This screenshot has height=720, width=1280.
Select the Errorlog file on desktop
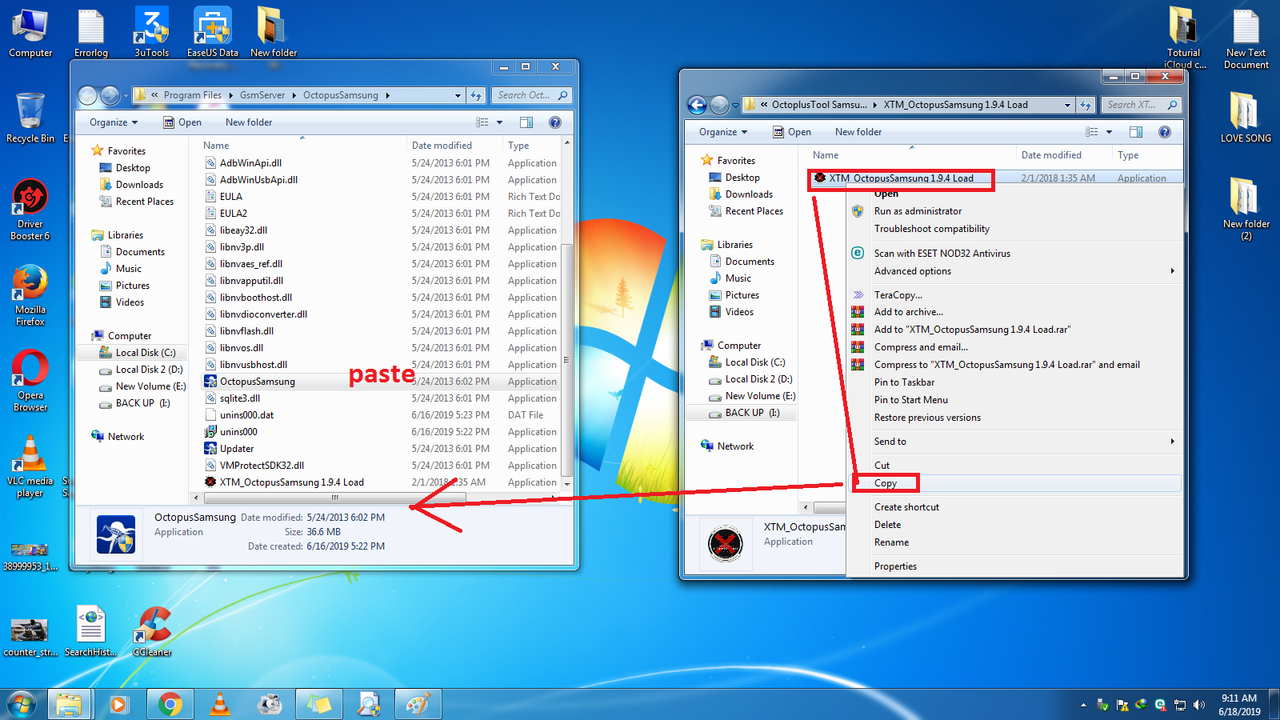91,32
